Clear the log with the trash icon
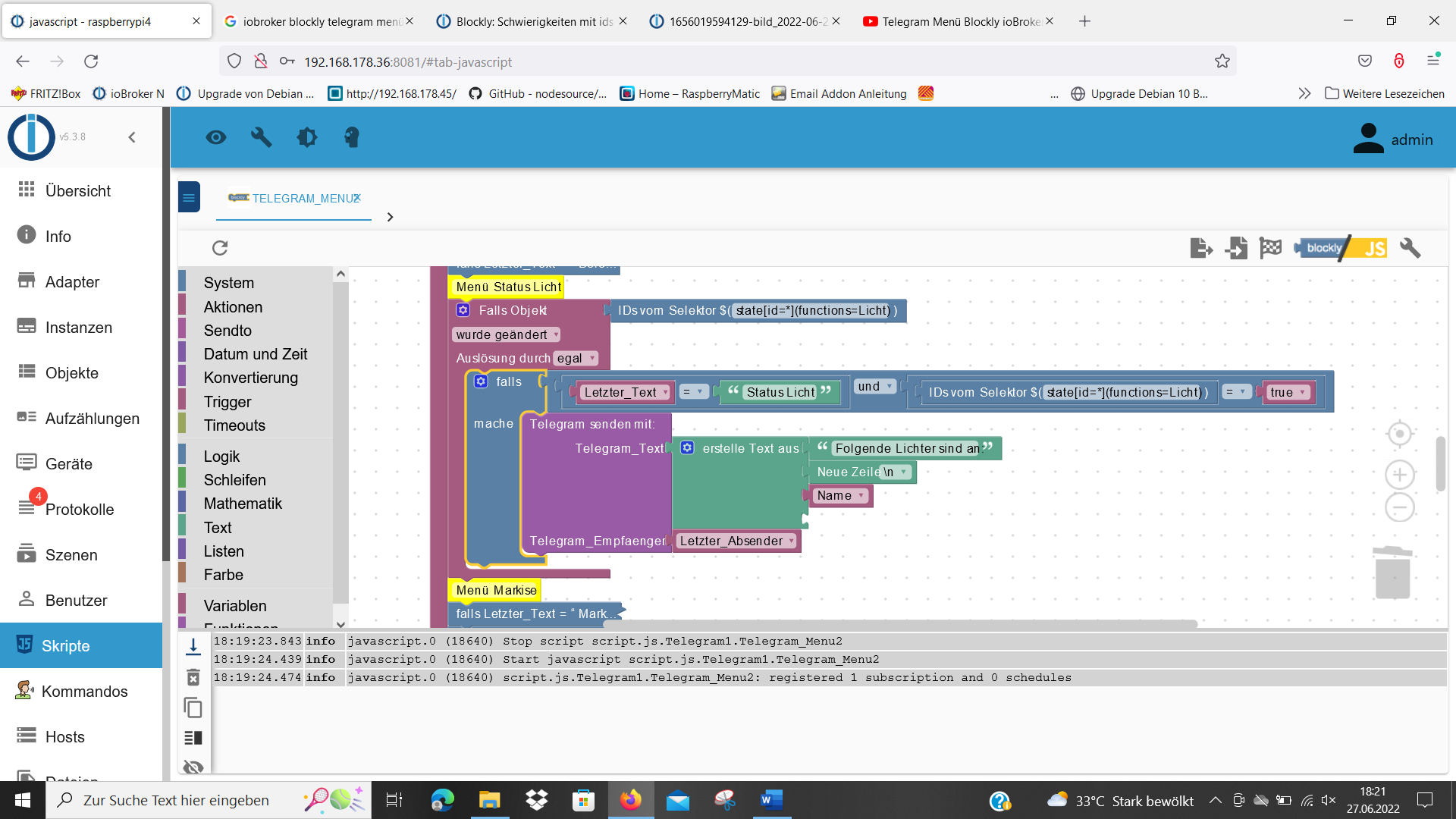The image size is (1456, 819). point(193,677)
